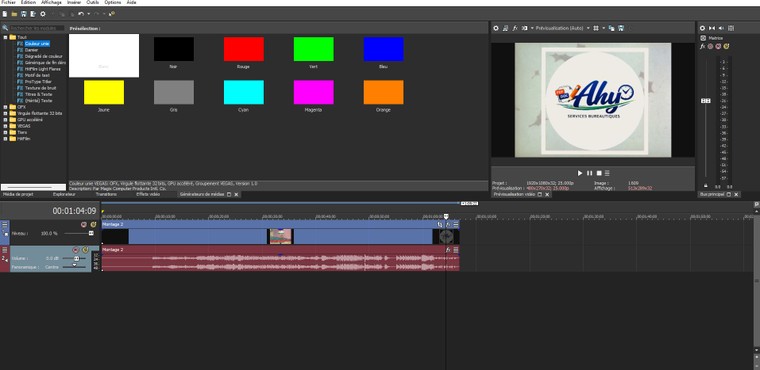The width and height of the screenshot is (760, 370).
Task: Open video track 1 hamburger menu
Action: pyautogui.click(x=5, y=225)
